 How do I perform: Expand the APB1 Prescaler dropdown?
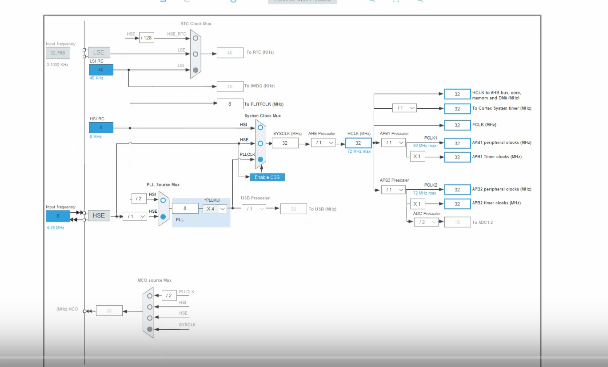394,143
